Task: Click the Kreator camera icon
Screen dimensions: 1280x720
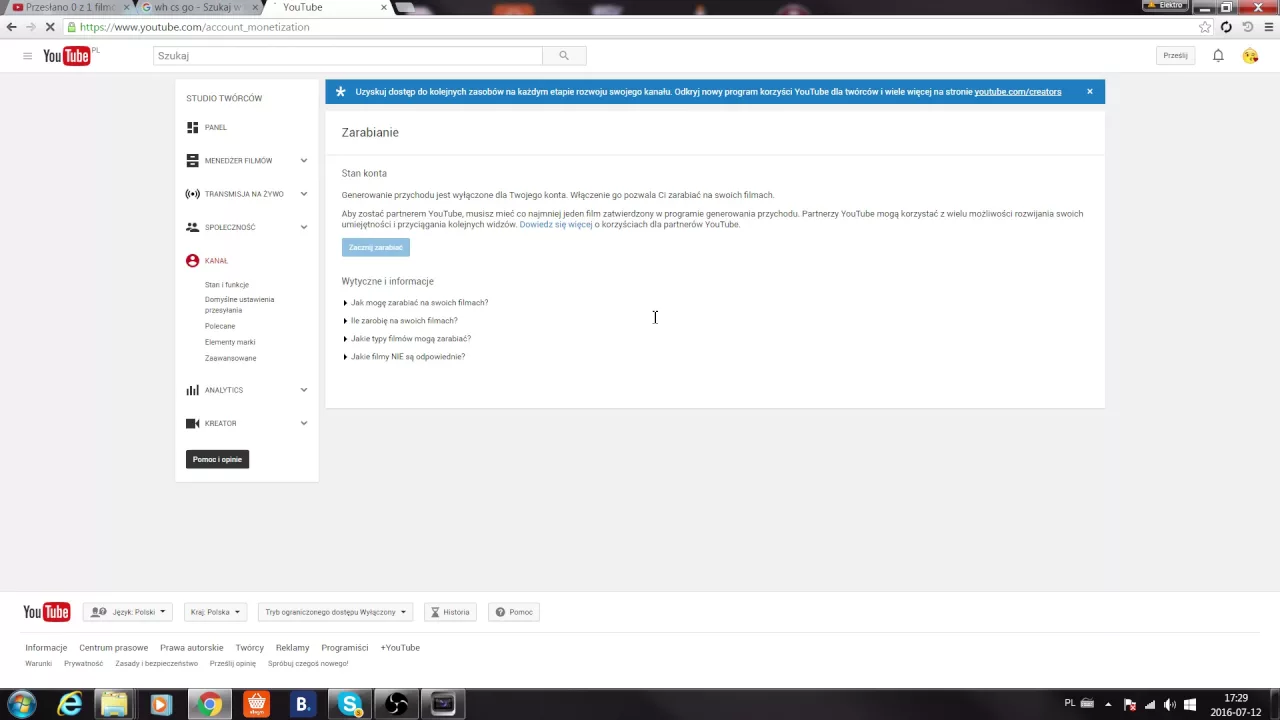Action: 192,423
